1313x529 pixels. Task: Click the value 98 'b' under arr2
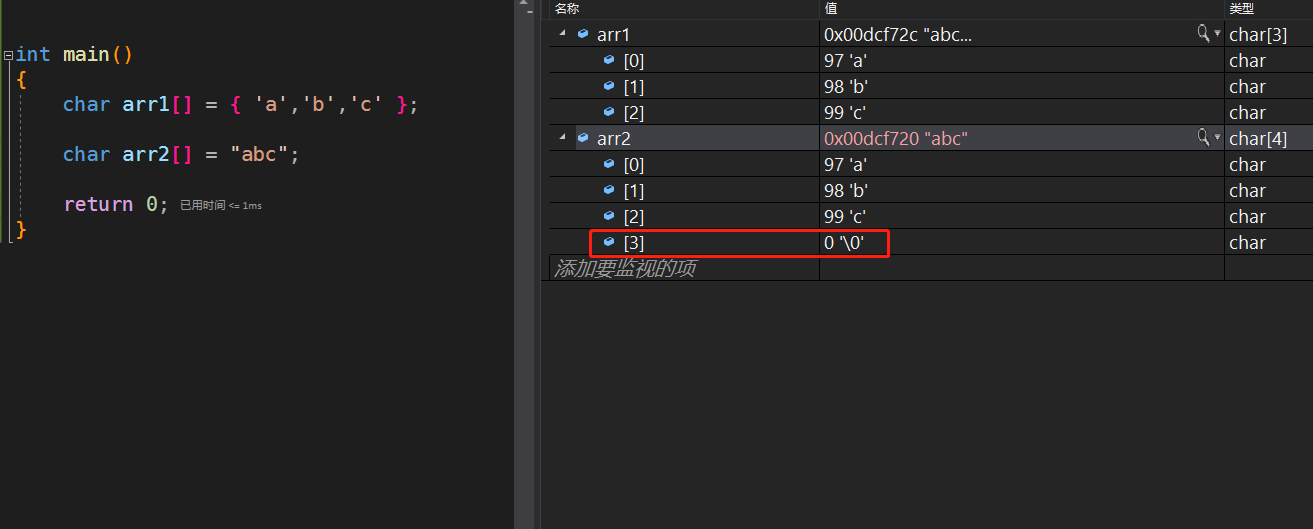click(846, 190)
